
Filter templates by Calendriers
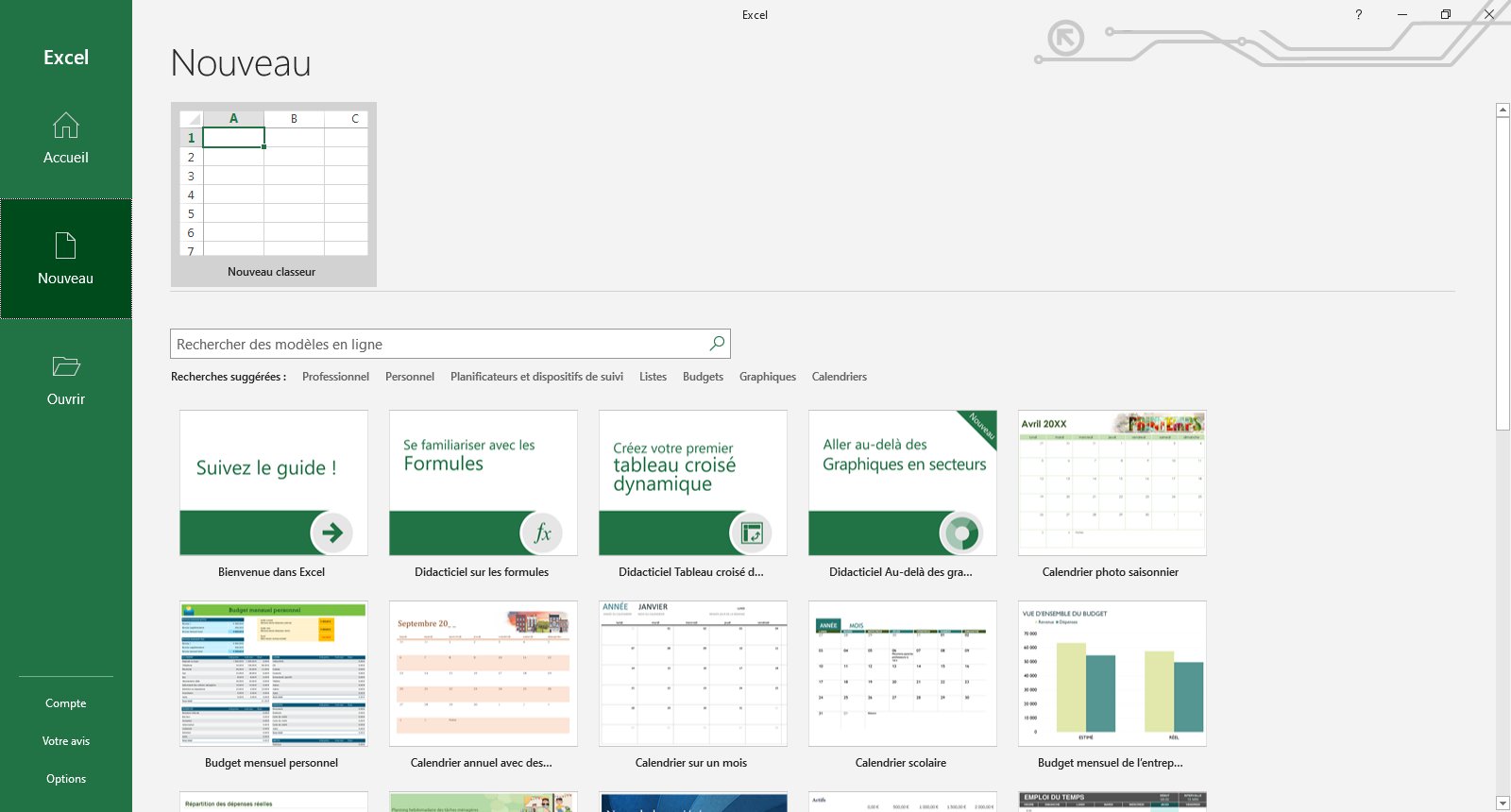coord(840,377)
